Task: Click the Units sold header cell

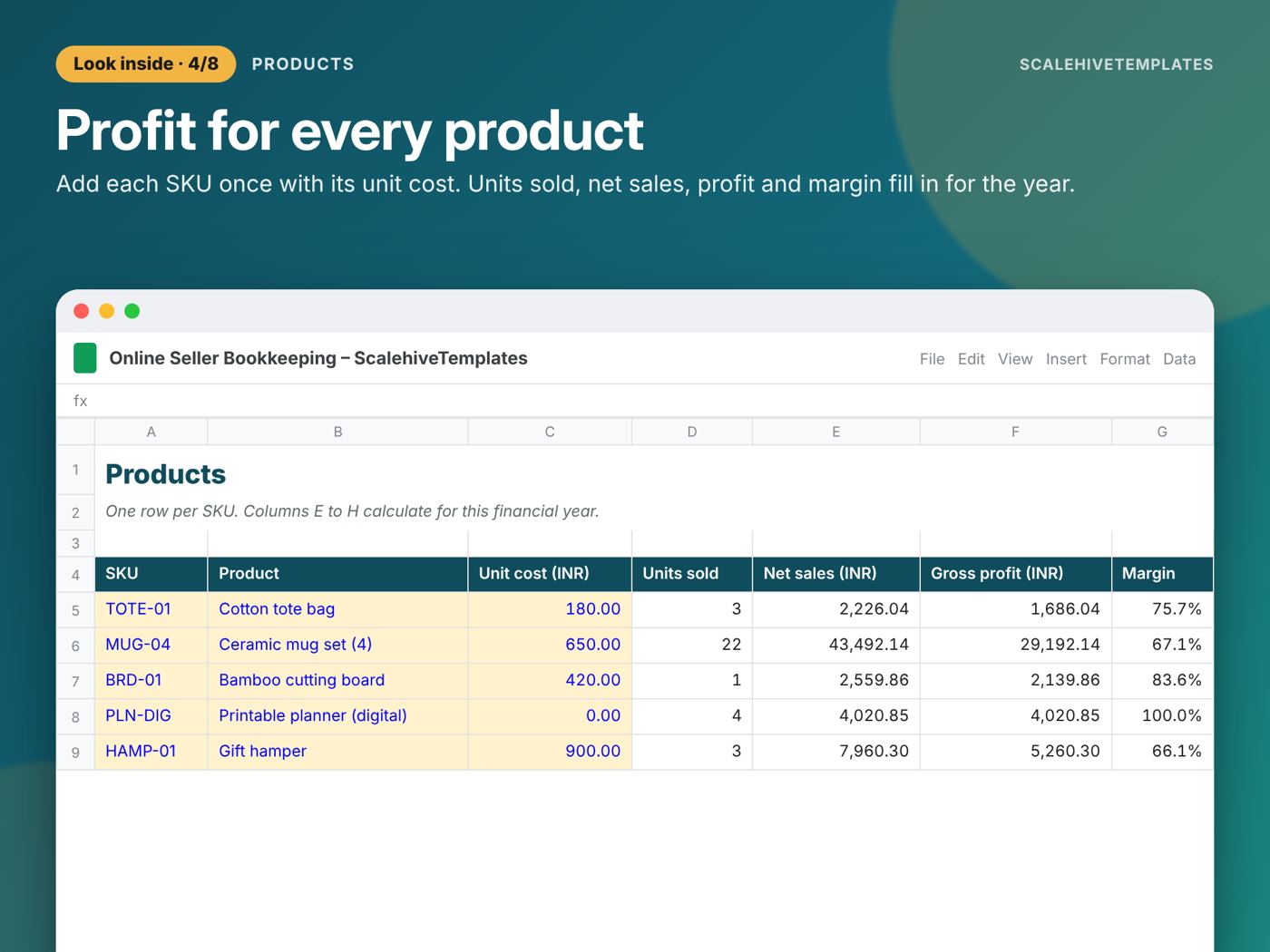Action: (692, 574)
